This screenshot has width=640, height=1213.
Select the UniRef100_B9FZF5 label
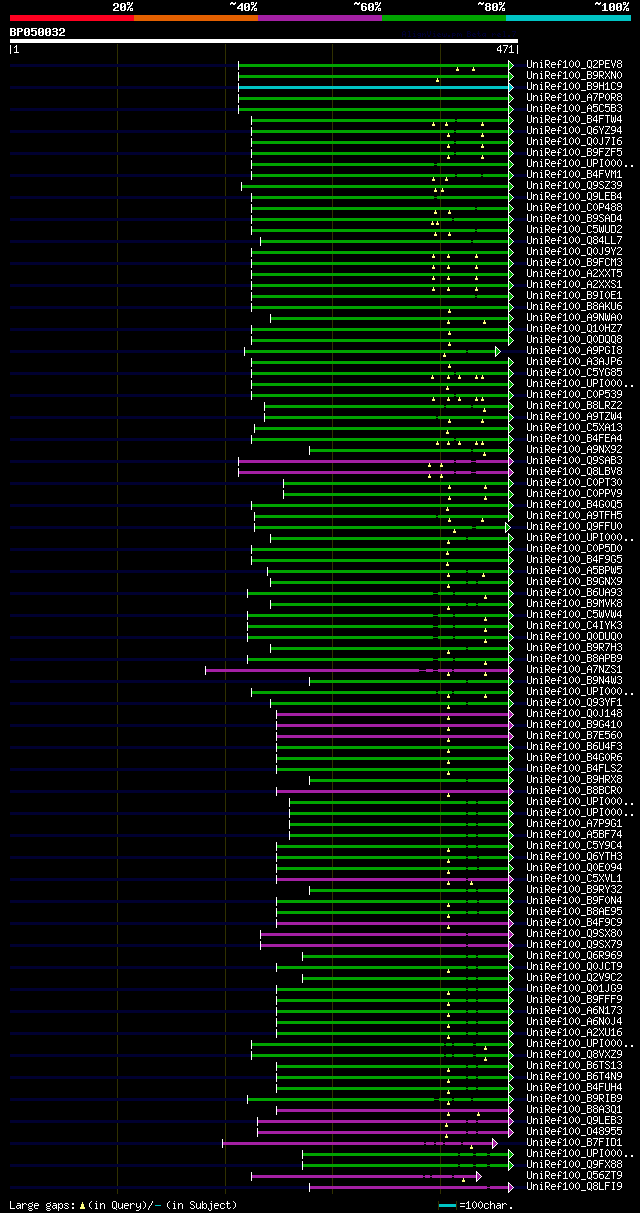(x=574, y=153)
